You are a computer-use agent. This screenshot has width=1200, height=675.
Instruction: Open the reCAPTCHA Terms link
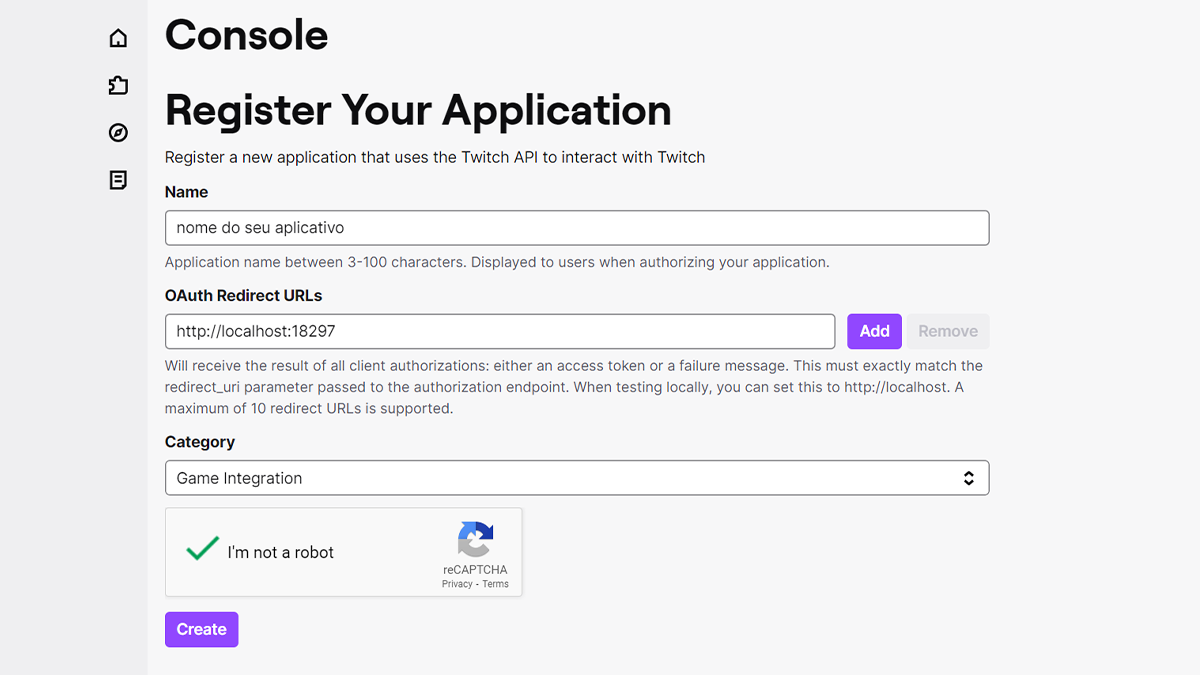point(496,584)
